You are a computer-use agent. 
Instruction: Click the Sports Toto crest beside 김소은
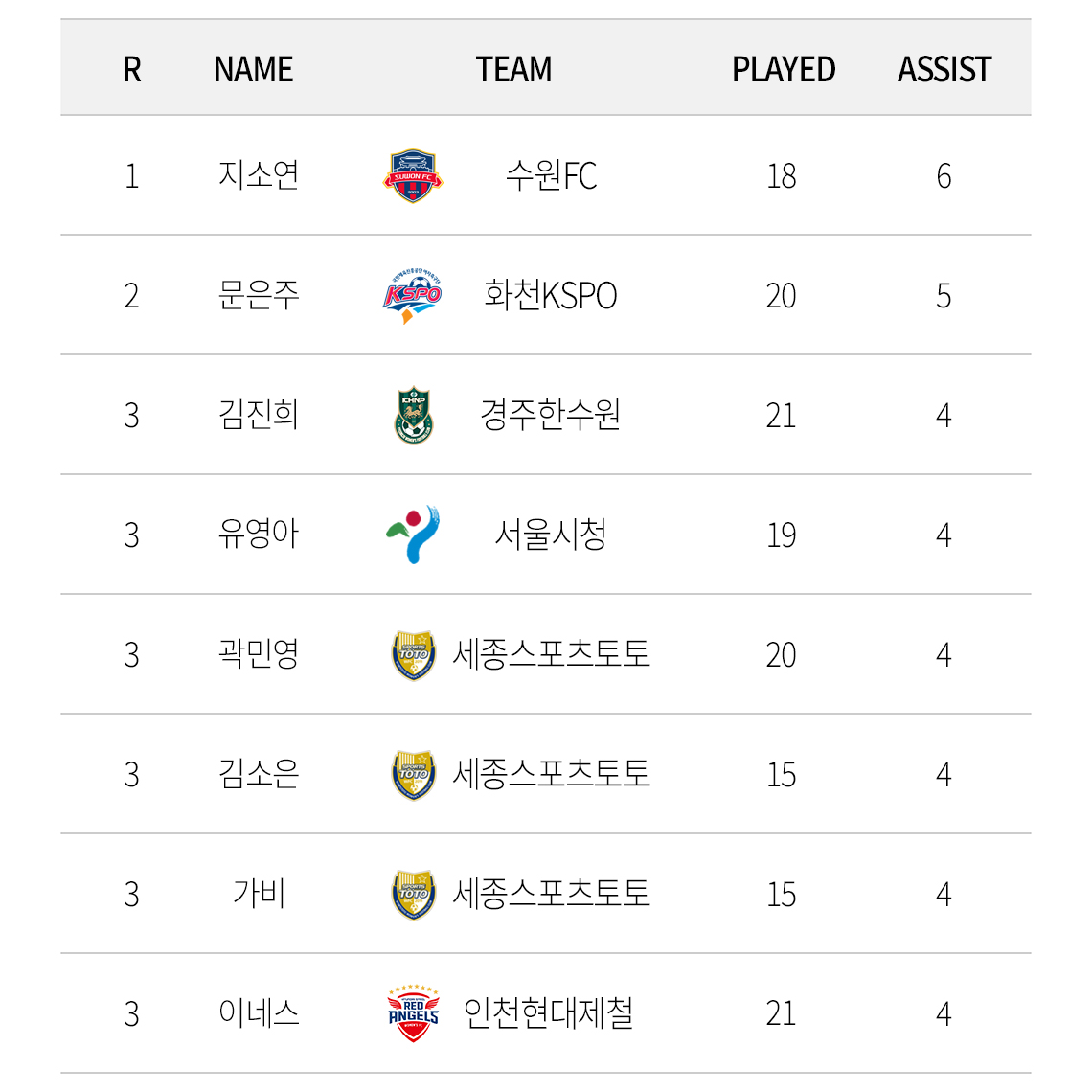coord(414,774)
